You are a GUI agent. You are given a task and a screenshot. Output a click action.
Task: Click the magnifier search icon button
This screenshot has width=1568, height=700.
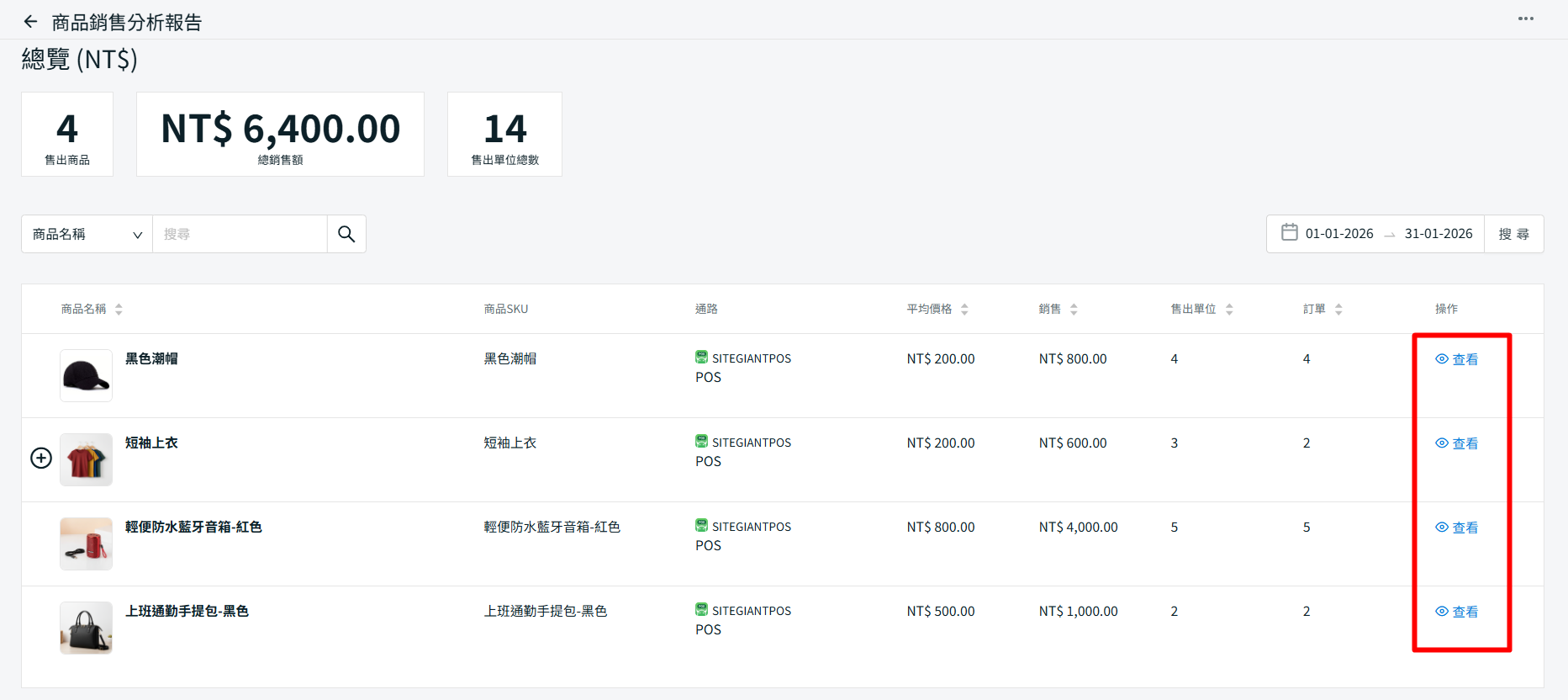346,234
